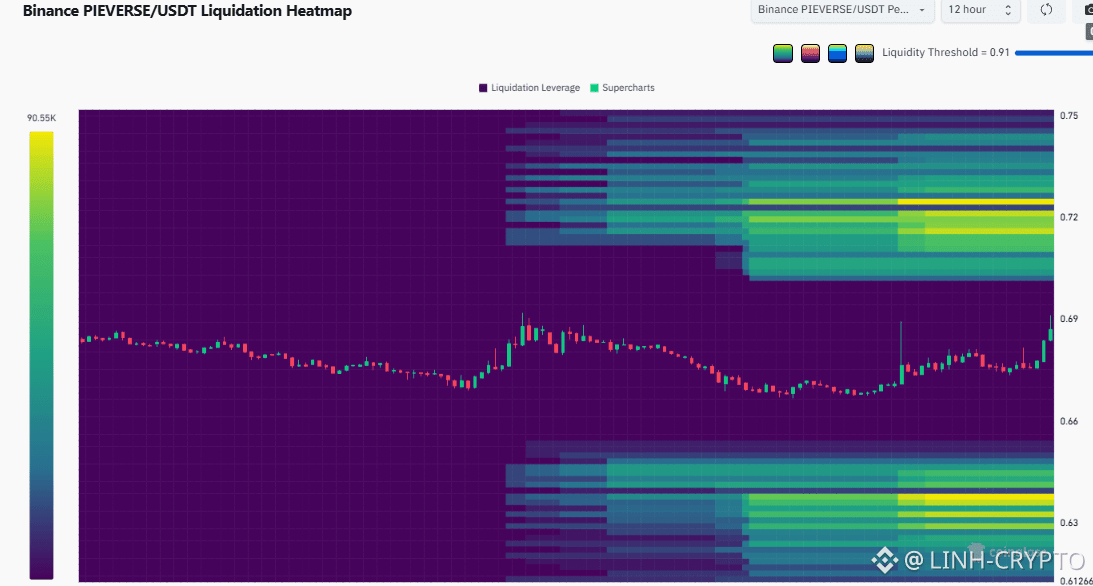Click the 0.63 price axis label
The width and height of the screenshot is (1093, 586).
click(x=1069, y=523)
